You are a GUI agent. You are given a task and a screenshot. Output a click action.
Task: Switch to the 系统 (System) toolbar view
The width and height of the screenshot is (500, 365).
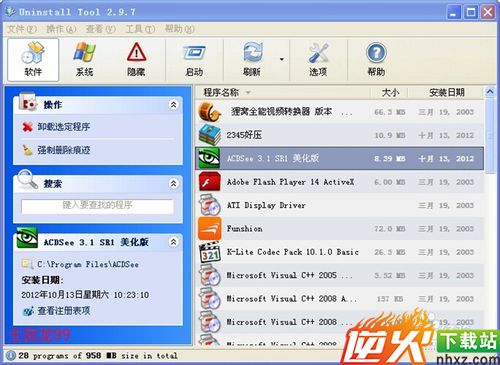pos(84,60)
